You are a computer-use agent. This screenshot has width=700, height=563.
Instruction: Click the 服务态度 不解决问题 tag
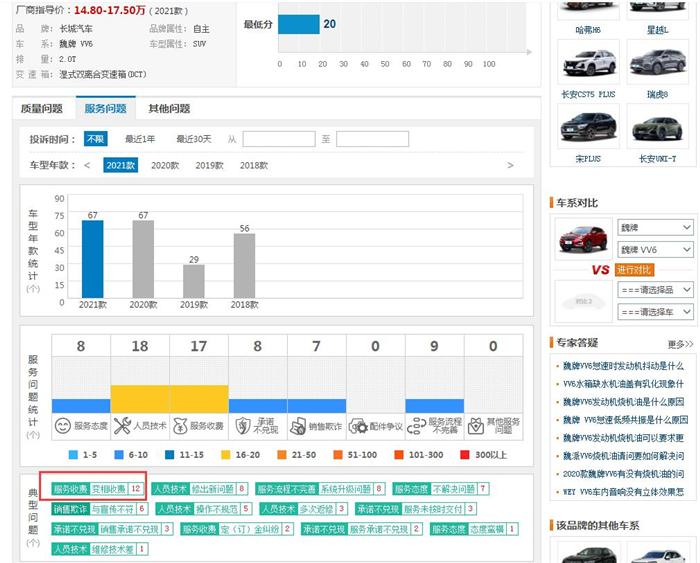point(441,489)
